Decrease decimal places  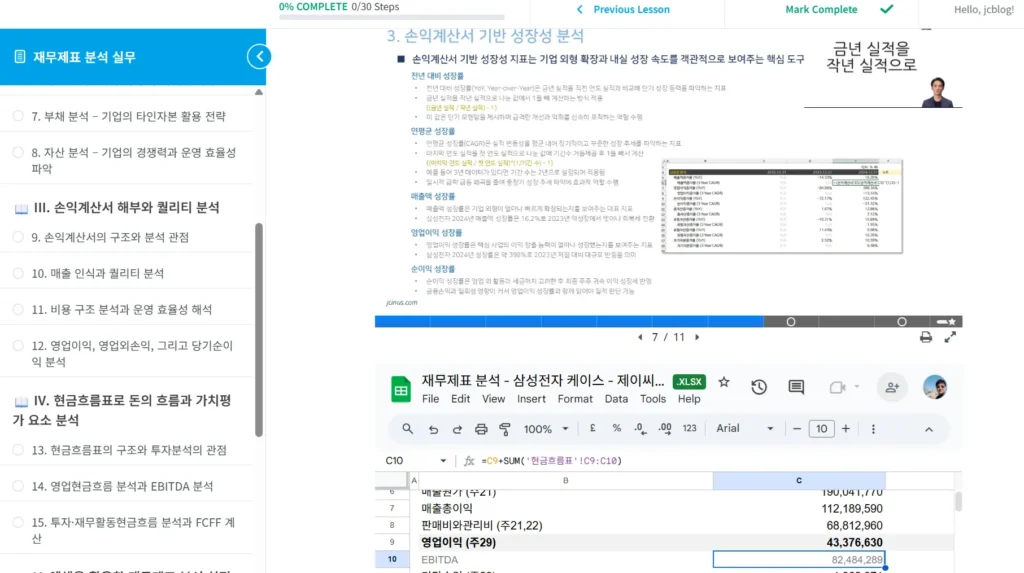tap(641, 429)
